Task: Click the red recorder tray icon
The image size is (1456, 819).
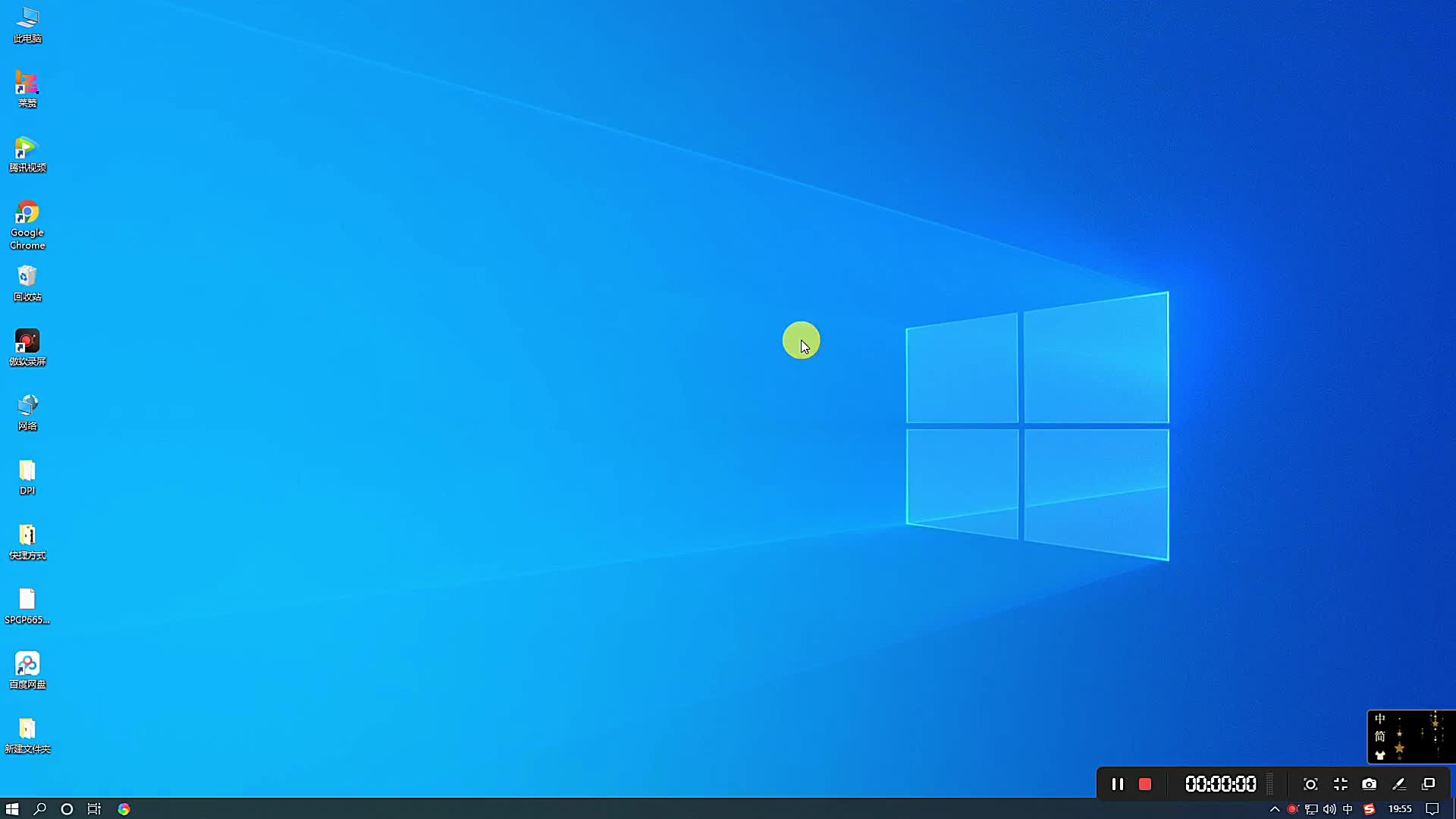Action: [x=1293, y=809]
